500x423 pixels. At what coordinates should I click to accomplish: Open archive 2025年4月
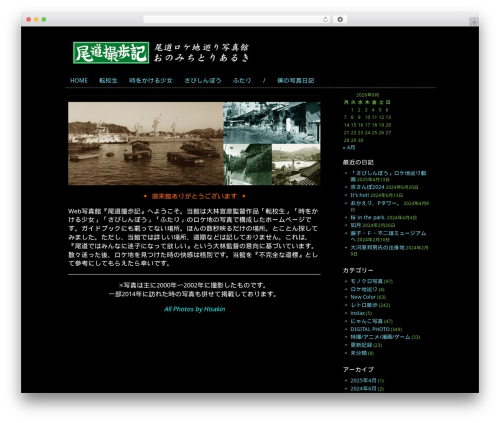coord(364,380)
